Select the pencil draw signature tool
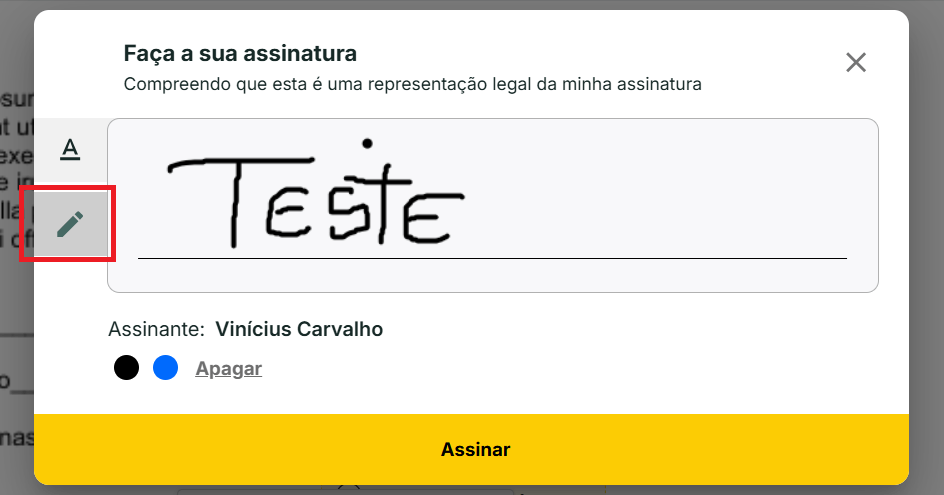Viewport: 944px width, 495px height. point(69,224)
